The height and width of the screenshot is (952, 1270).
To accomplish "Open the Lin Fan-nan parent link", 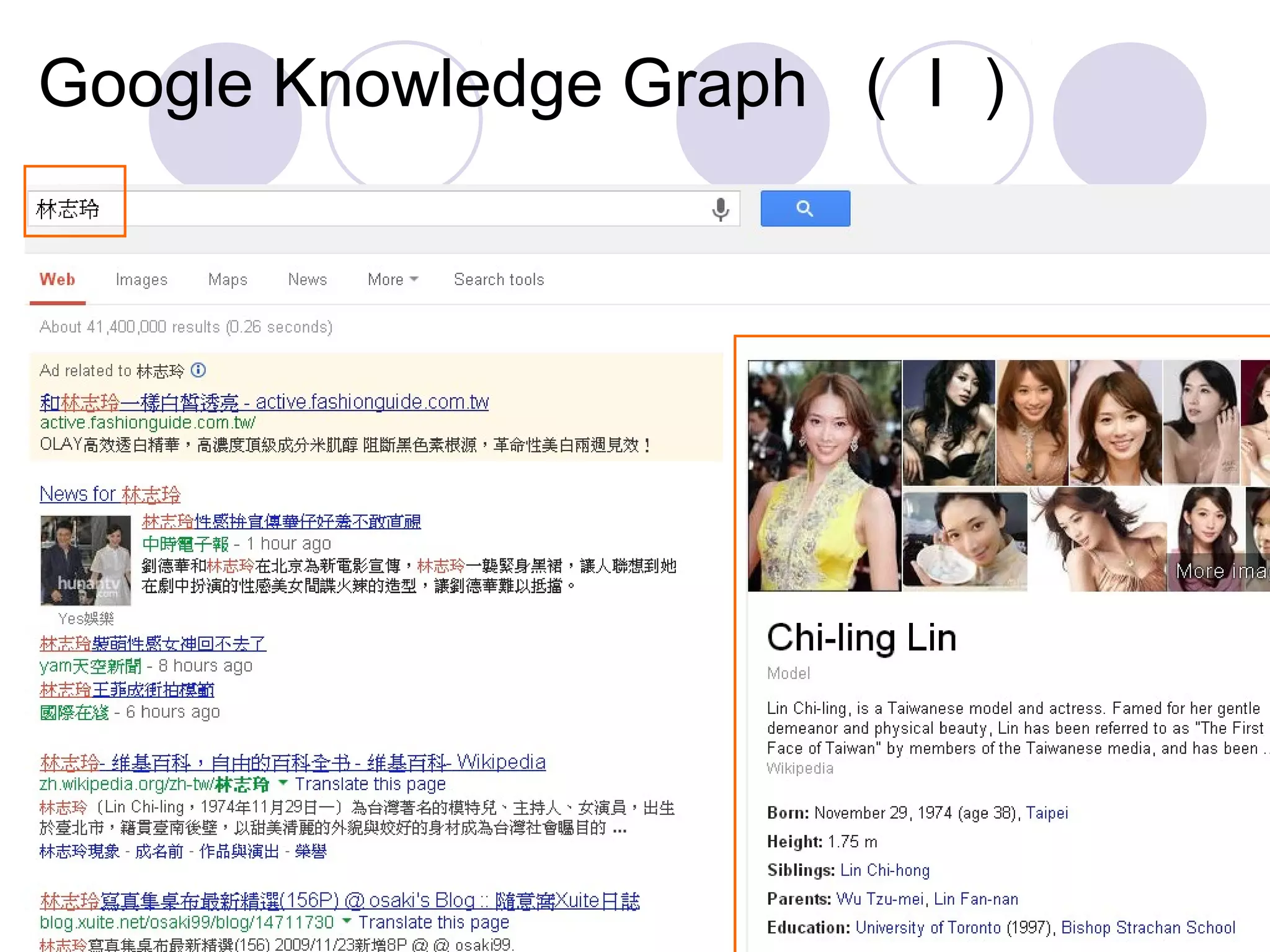I will [976, 899].
